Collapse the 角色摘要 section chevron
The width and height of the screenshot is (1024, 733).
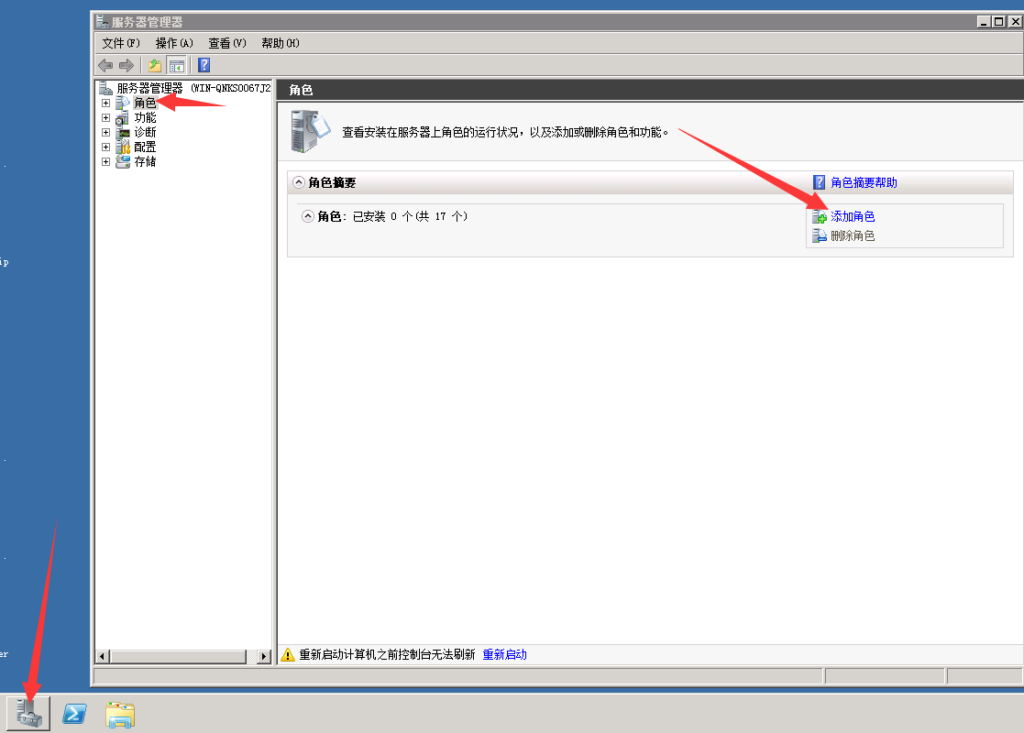[298, 183]
